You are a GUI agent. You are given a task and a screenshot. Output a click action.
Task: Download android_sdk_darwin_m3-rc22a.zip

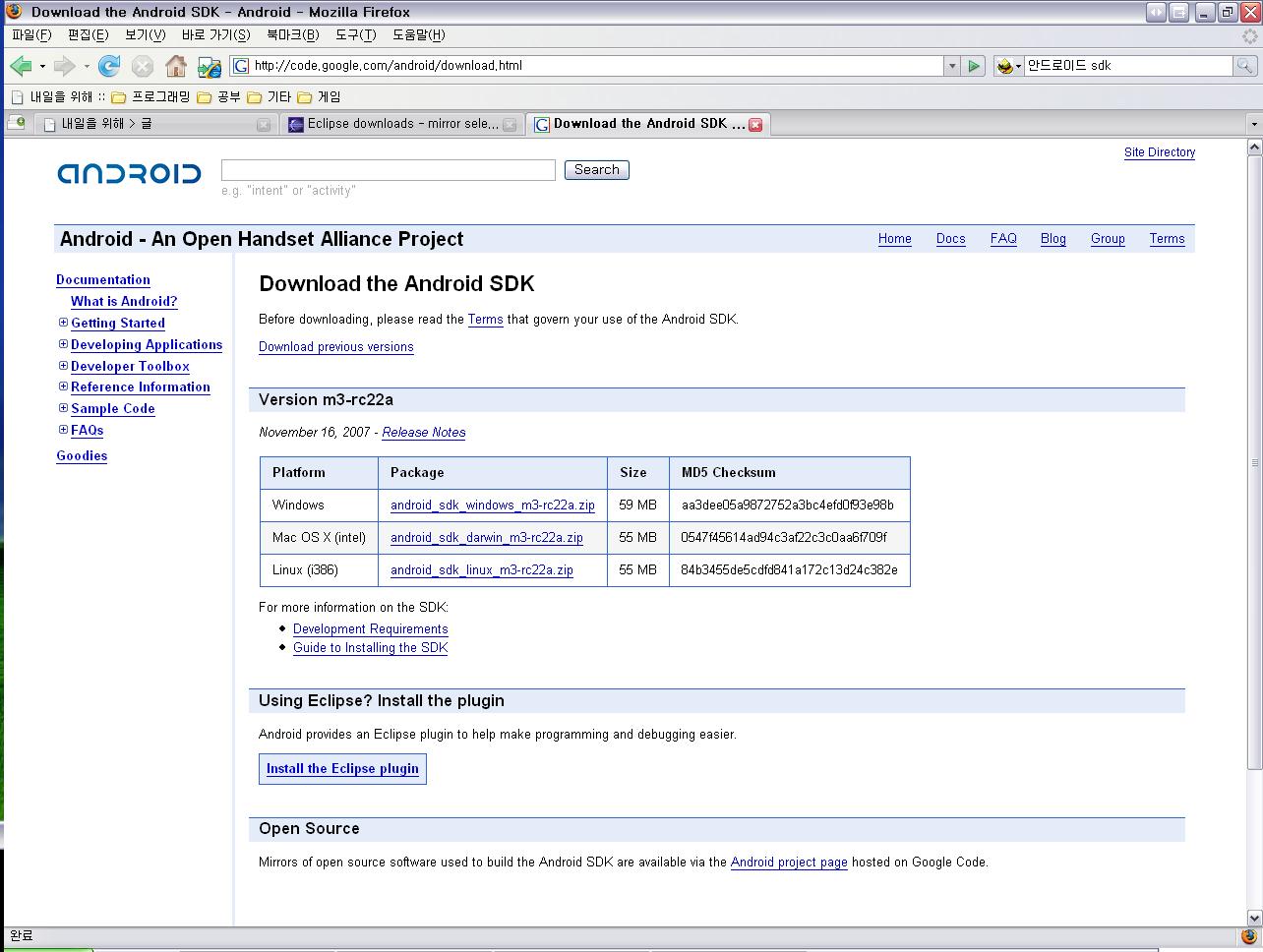coord(486,538)
